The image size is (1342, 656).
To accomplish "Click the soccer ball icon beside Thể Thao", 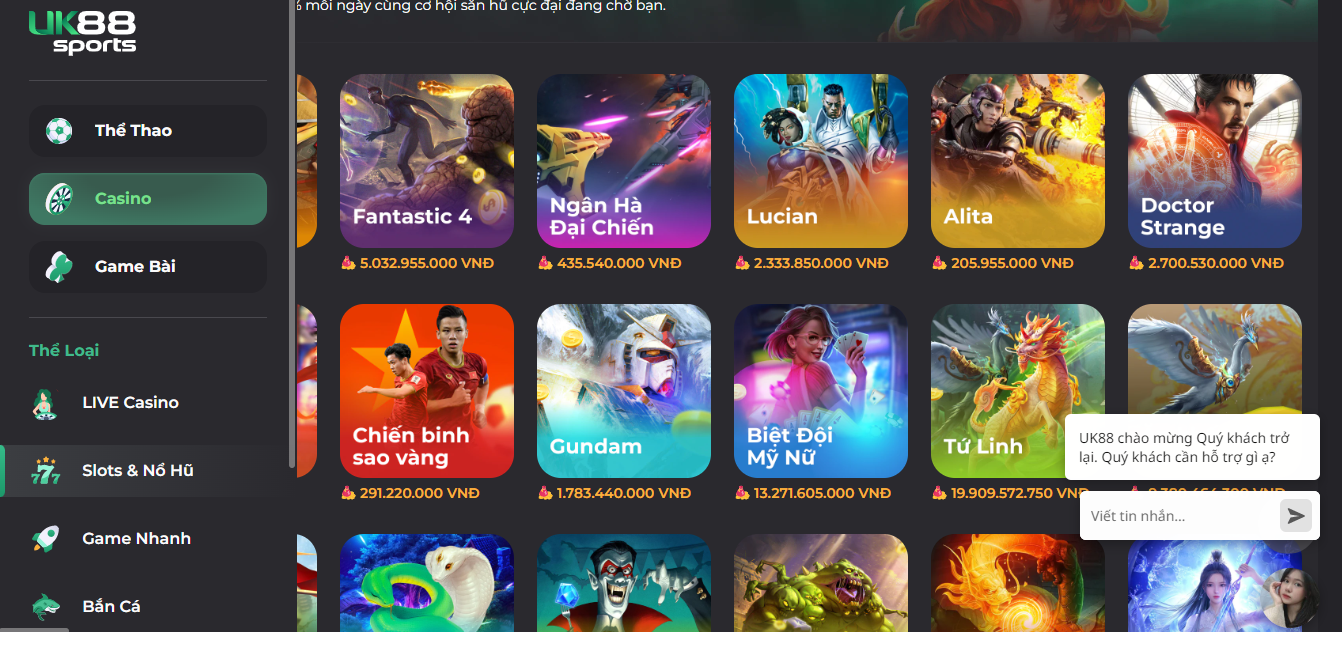I will (x=59, y=131).
